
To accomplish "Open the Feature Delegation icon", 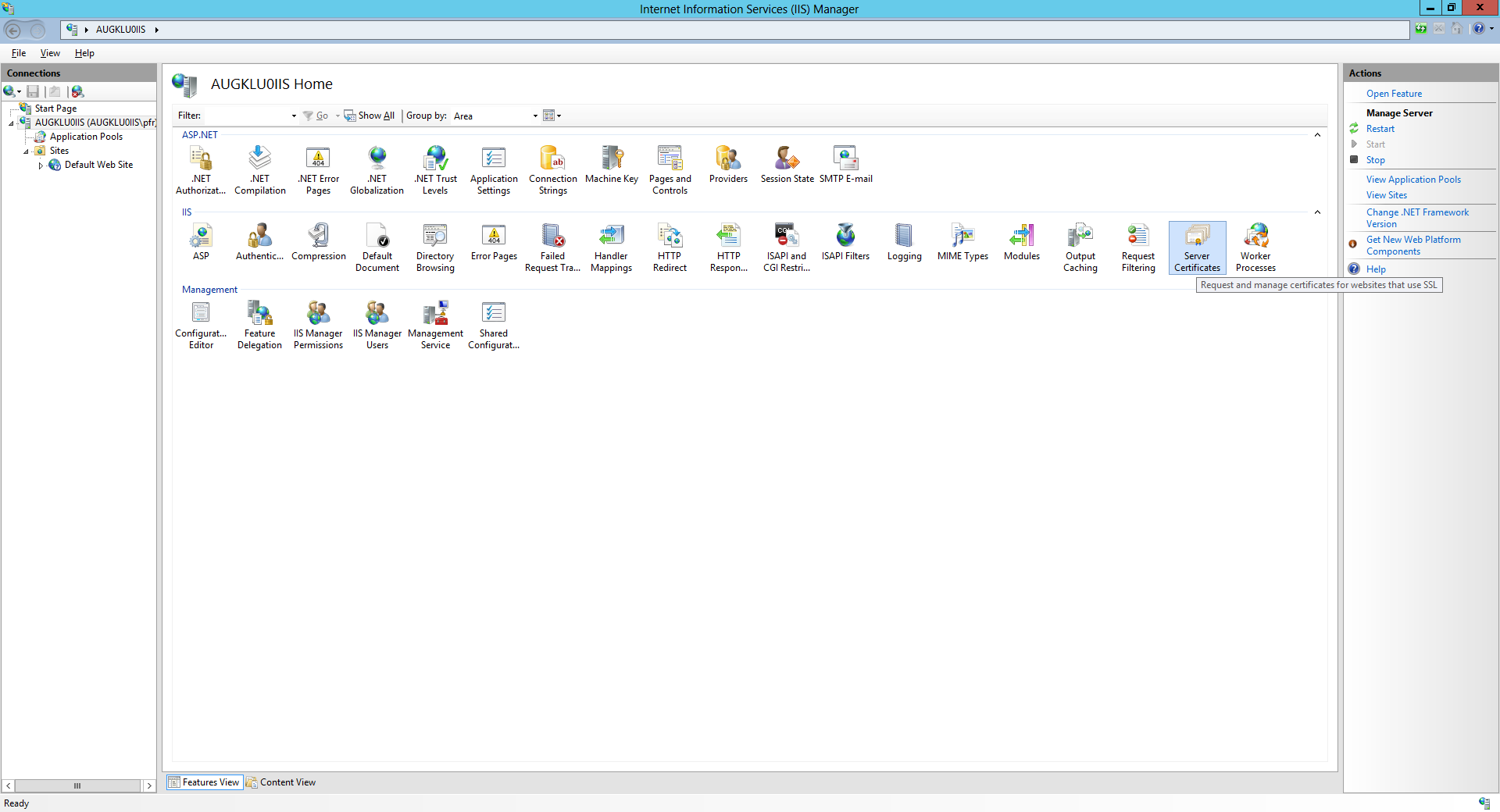I will [259, 324].
